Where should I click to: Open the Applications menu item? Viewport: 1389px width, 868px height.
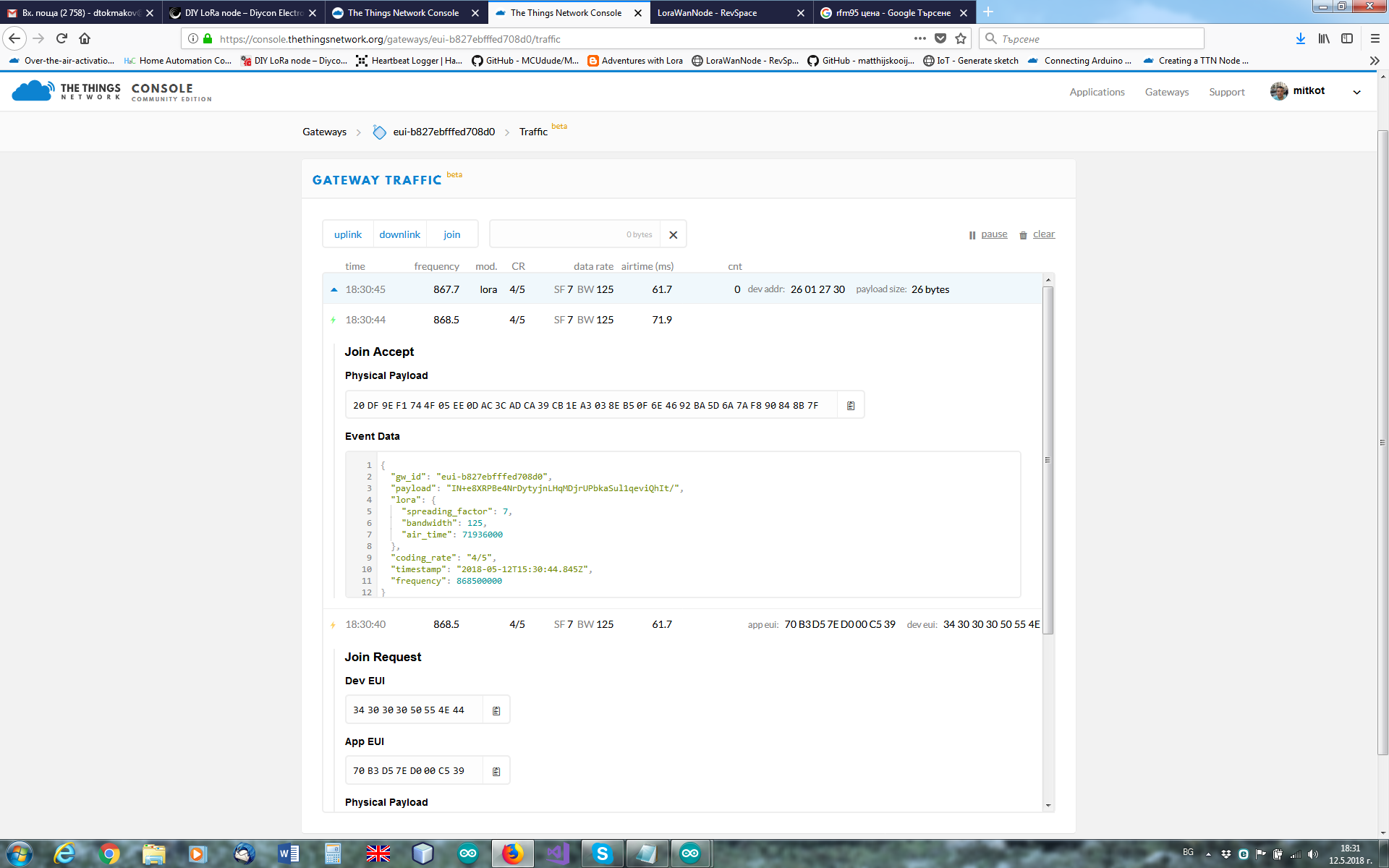(1097, 92)
